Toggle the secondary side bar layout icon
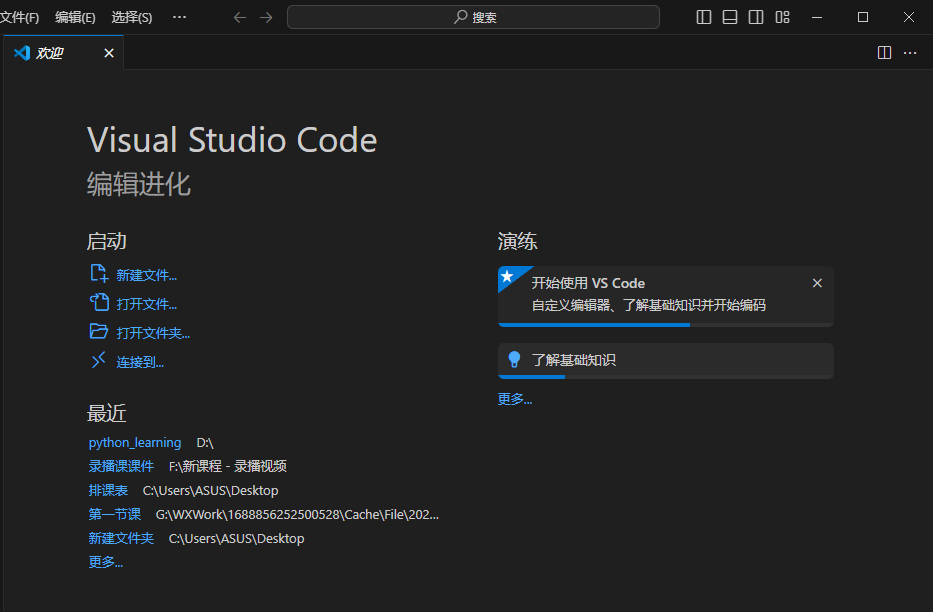 [756, 17]
